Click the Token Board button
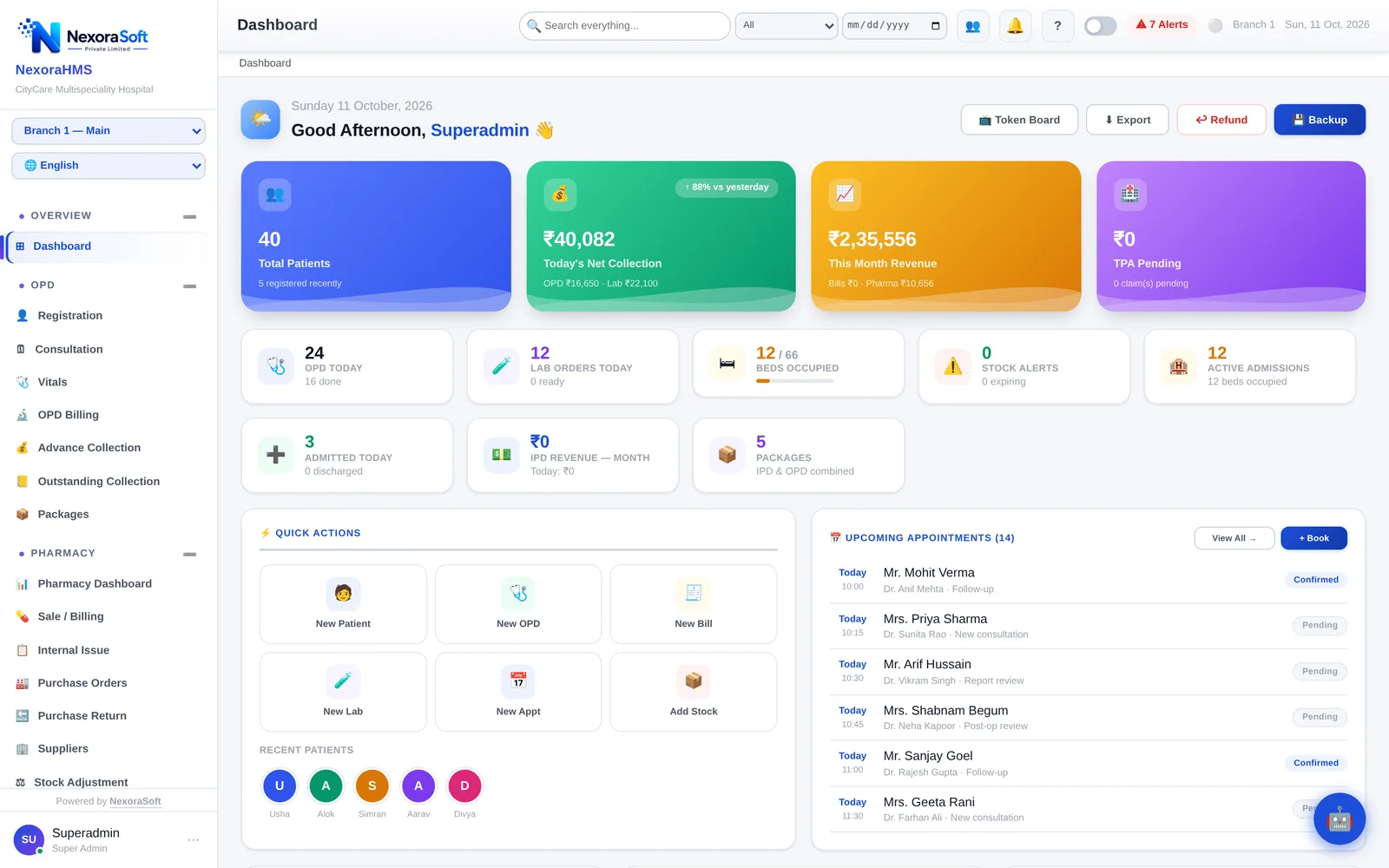The height and width of the screenshot is (868, 1389). click(x=1019, y=120)
